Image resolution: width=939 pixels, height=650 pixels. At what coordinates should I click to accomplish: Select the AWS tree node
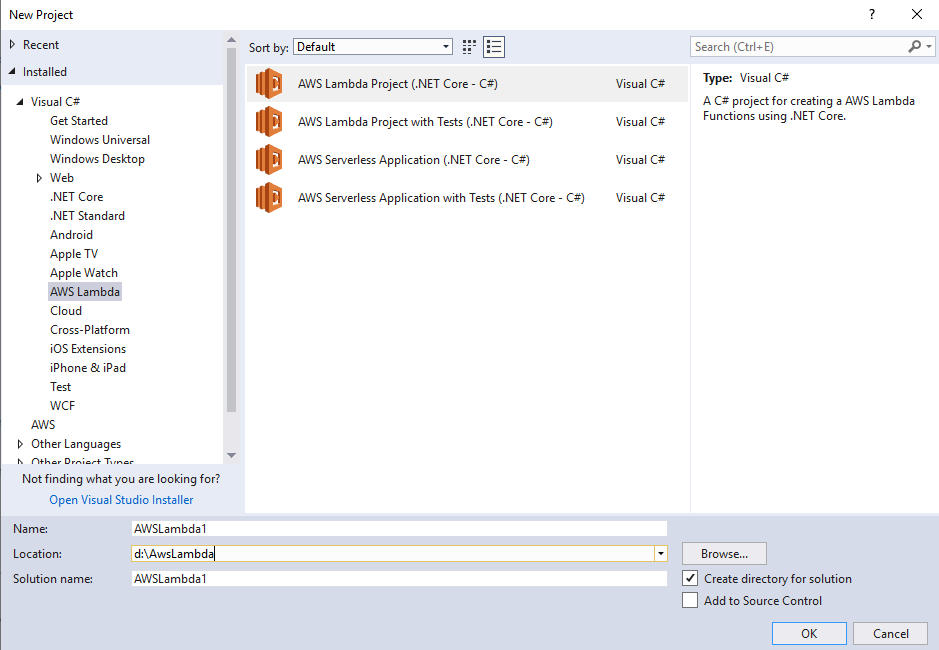tap(43, 425)
